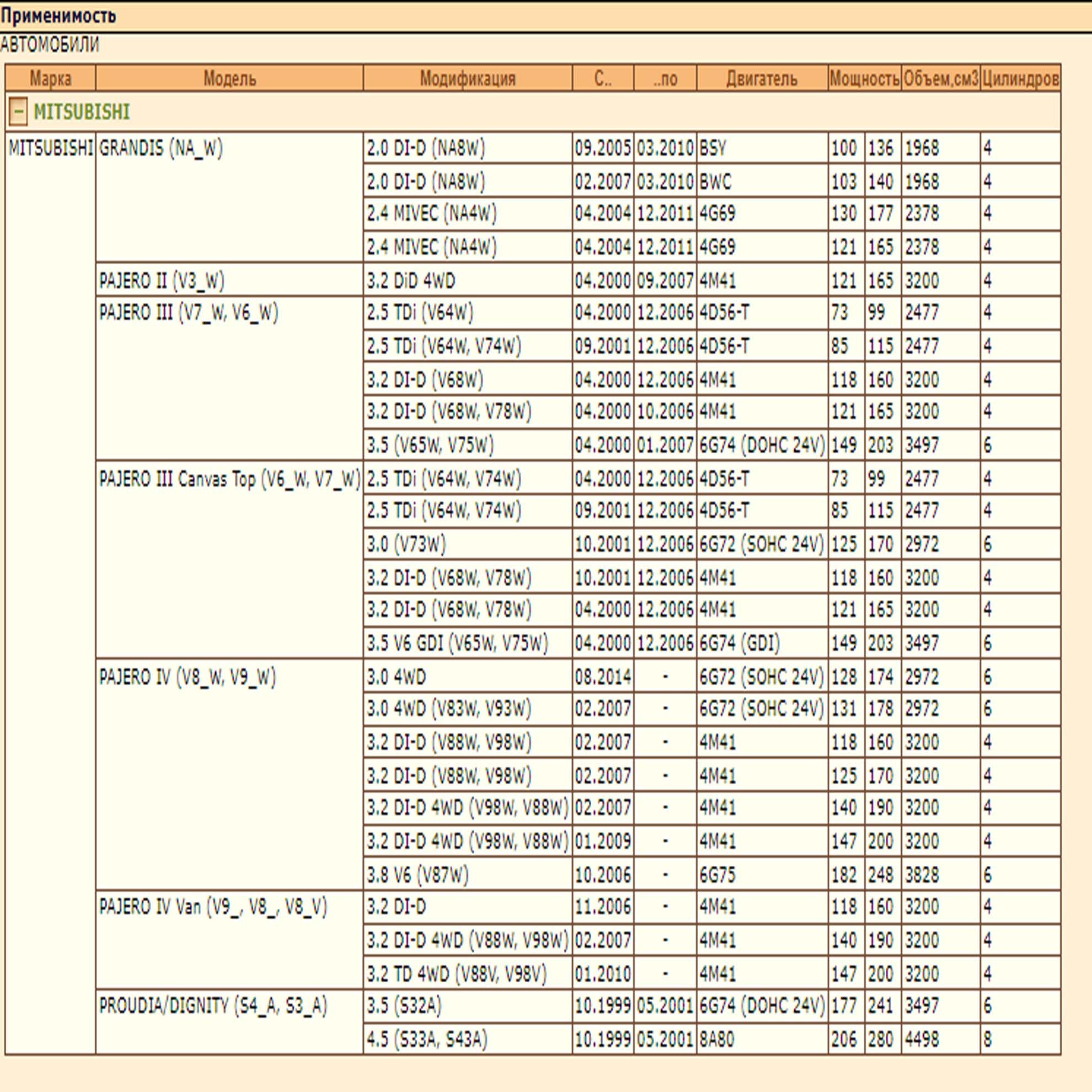Click the 3.2 TD 4WD (V88V, V98V) cell
This screenshot has width=1092, height=1092.
tap(468, 973)
